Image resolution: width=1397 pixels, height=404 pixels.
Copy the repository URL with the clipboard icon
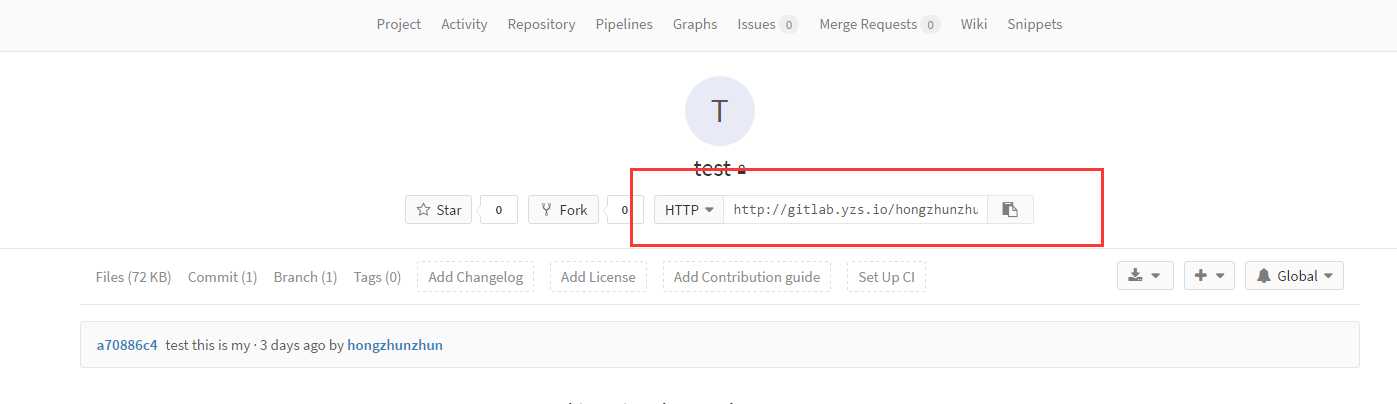[x=1010, y=210]
